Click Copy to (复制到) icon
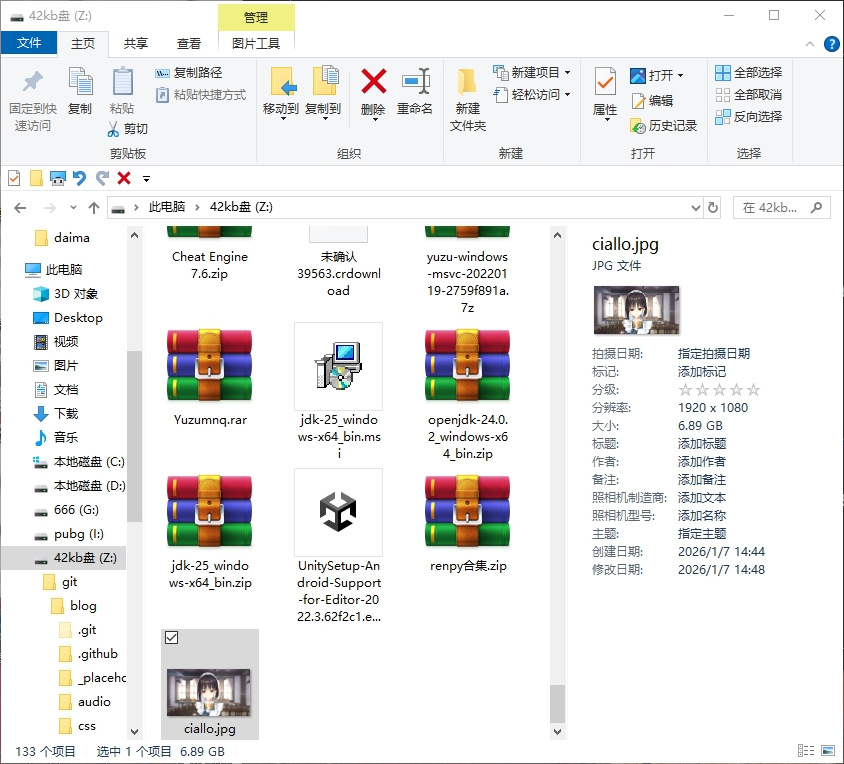This screenshot has width=844, height=764. click(x=325, y=81)
